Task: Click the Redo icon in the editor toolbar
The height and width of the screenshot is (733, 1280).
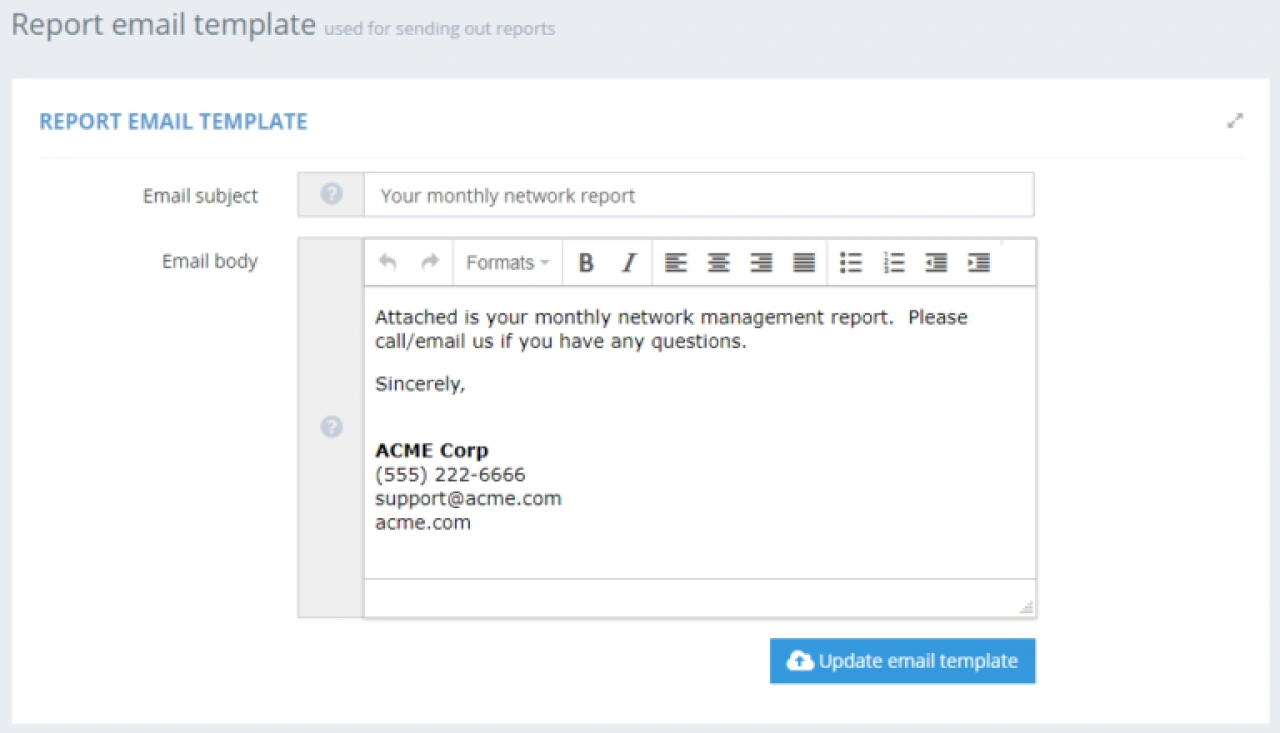Action: click(x=427, y=262)
